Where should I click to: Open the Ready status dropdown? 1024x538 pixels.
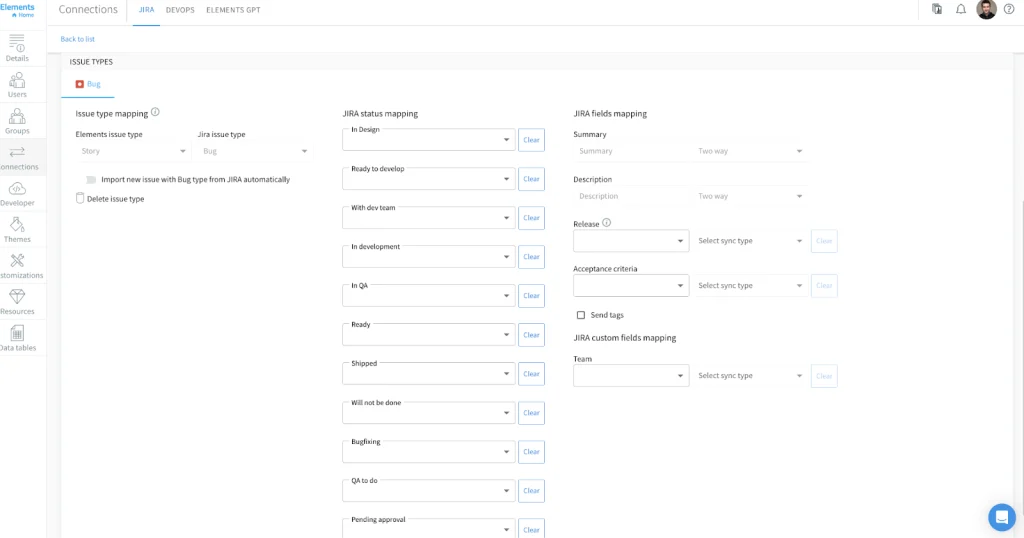[x=428, y=335]
